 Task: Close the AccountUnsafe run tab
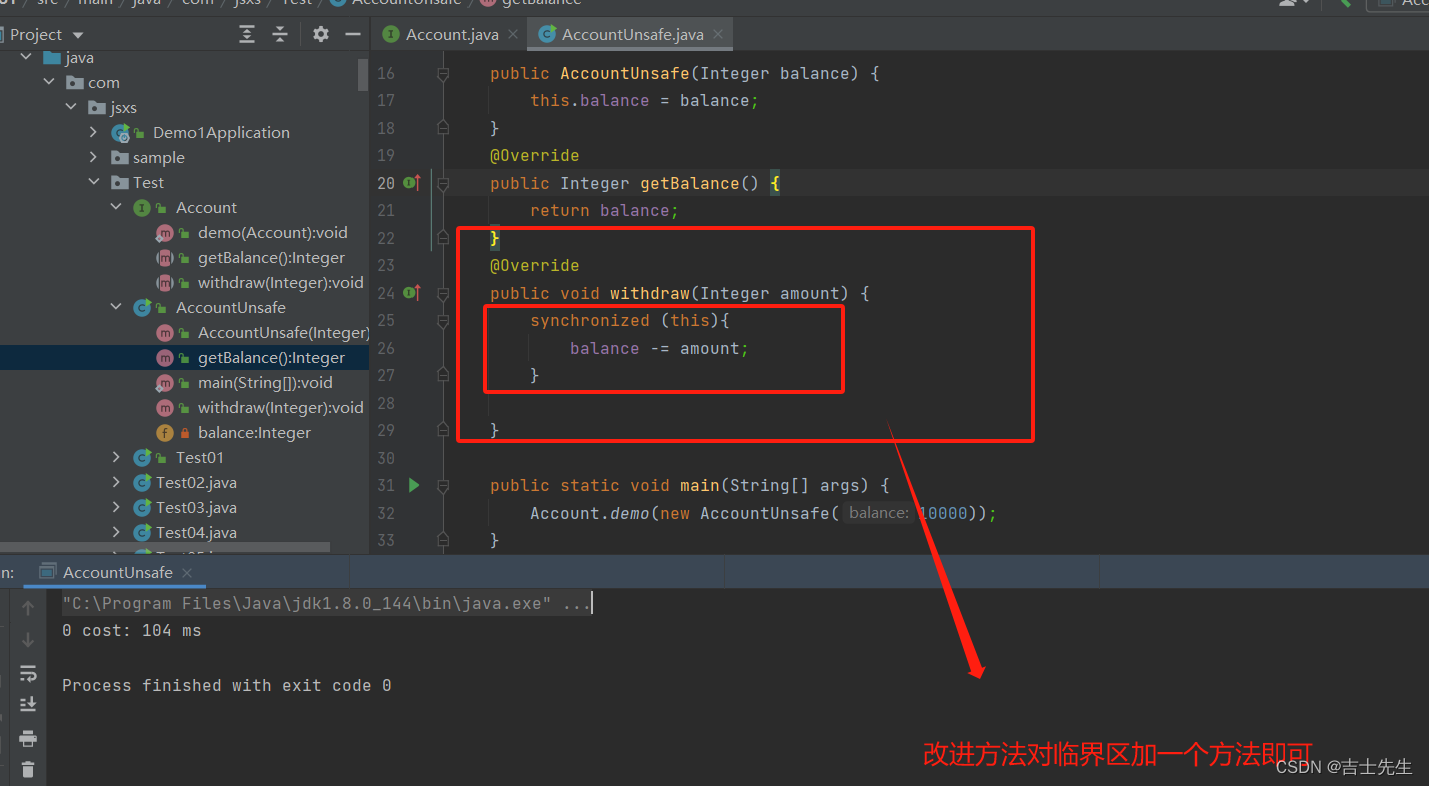click(187, 573)
